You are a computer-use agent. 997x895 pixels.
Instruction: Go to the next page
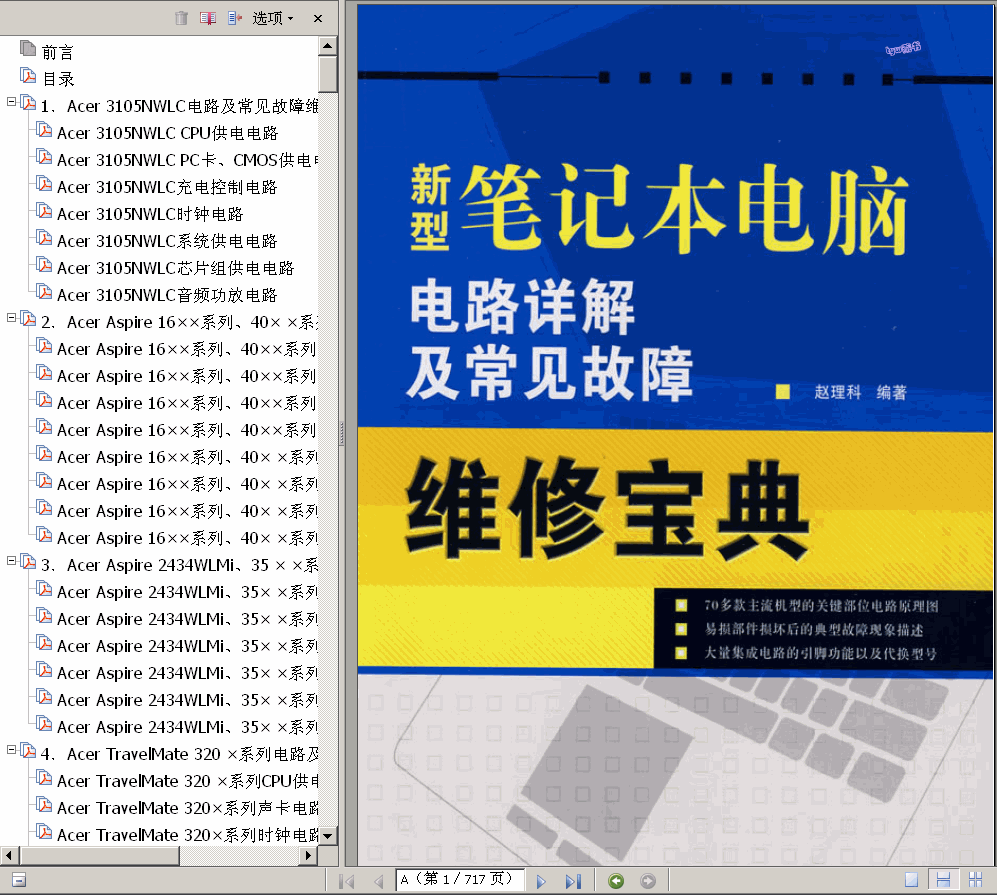(541, 881)
